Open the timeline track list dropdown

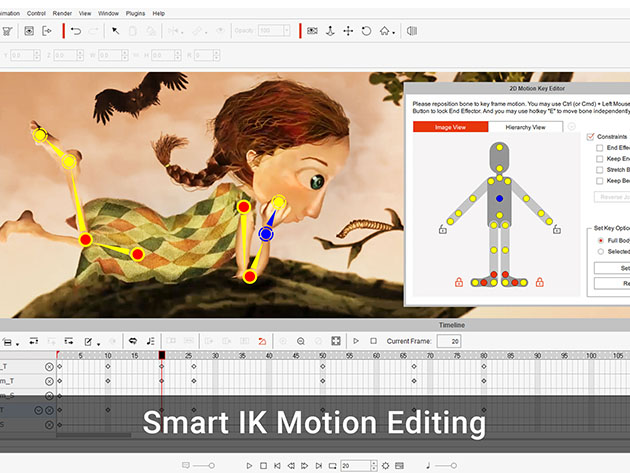tap(17, 344)
